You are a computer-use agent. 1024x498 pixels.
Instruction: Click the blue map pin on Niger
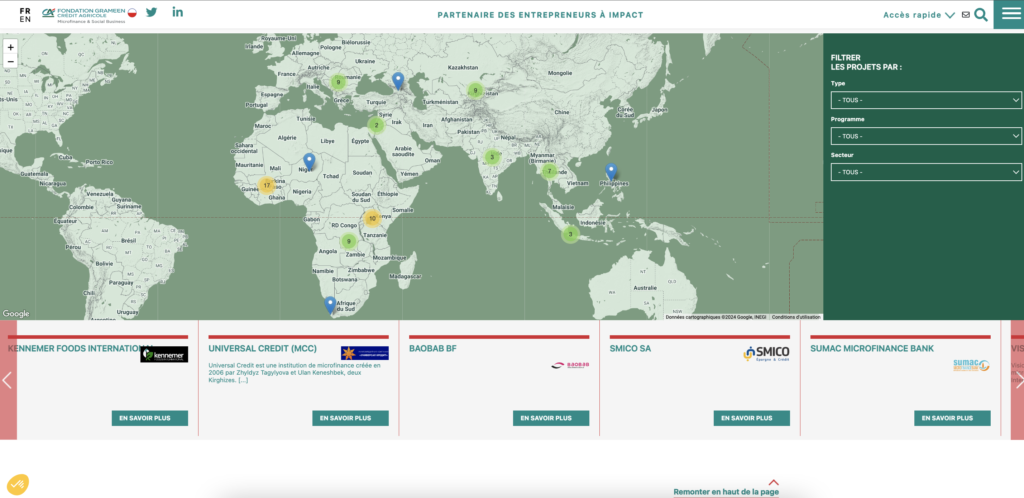(309, 160)
